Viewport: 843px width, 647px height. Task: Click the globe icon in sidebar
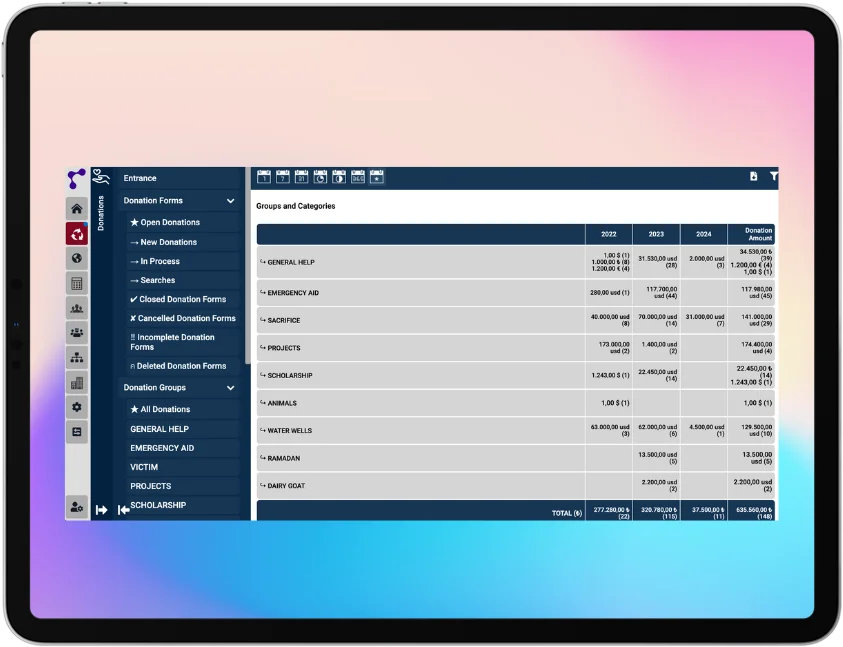tap(77, 258)
